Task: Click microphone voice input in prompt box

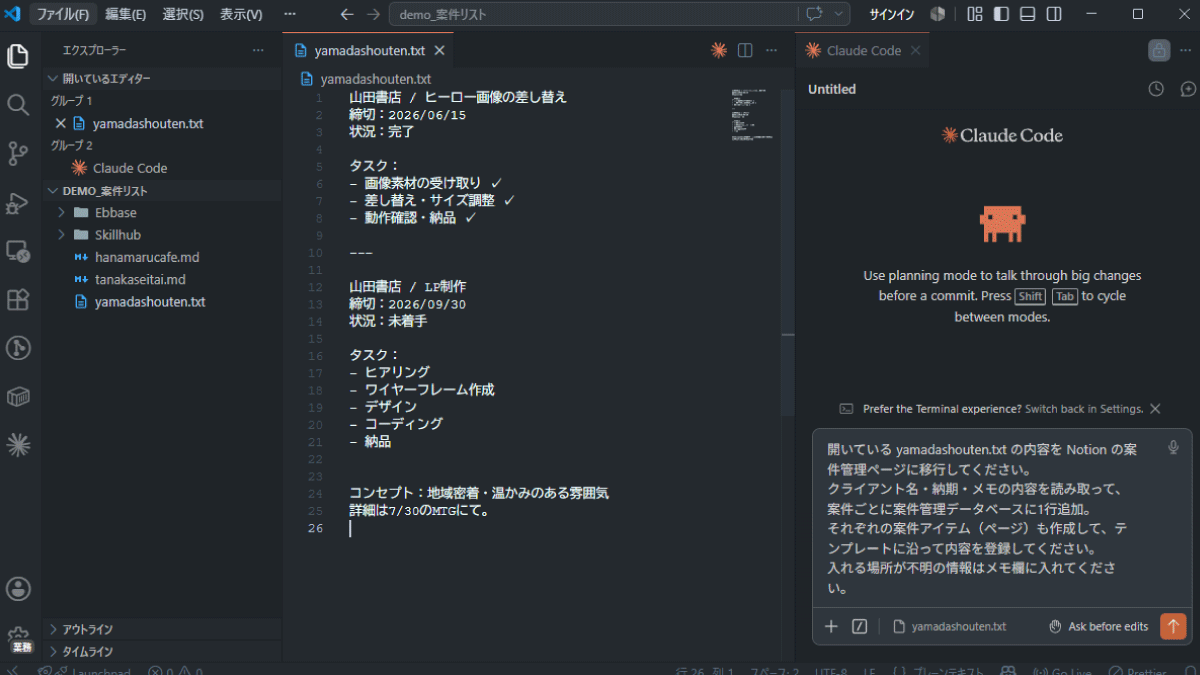Action: pyautogui.click(x=1173, y=448)
